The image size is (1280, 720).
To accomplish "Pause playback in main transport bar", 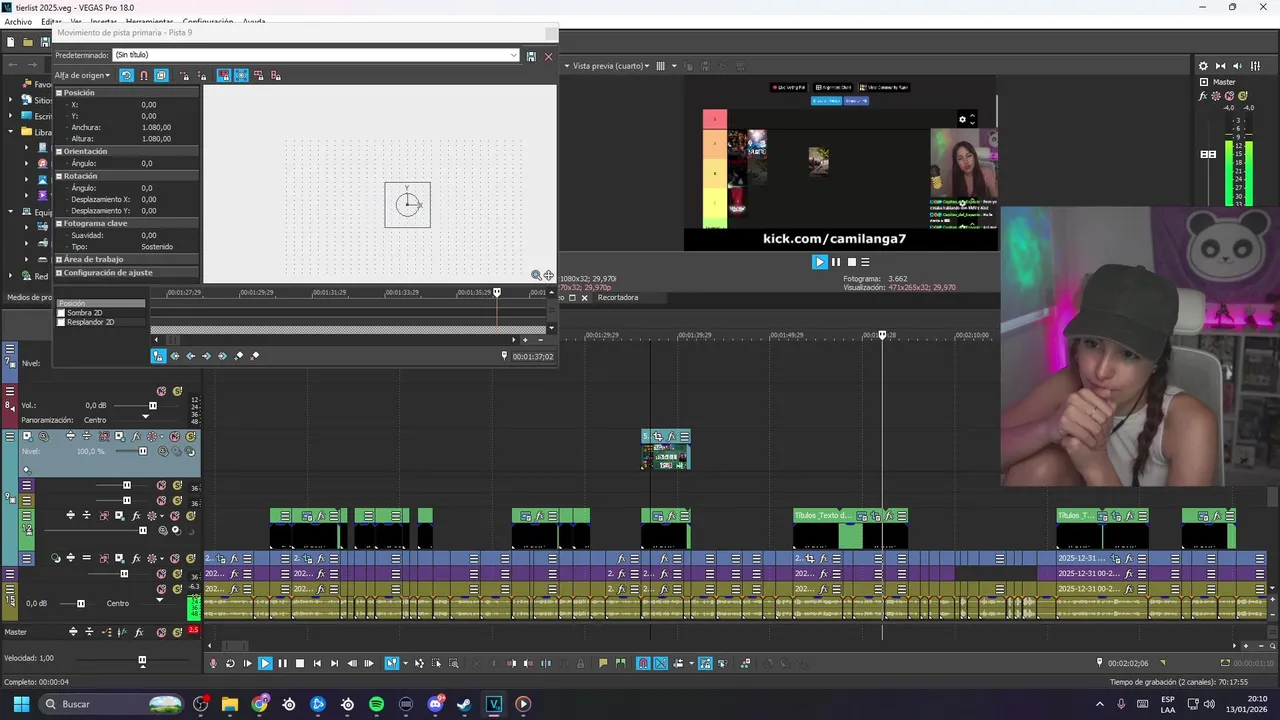I will tap(282, 663).
